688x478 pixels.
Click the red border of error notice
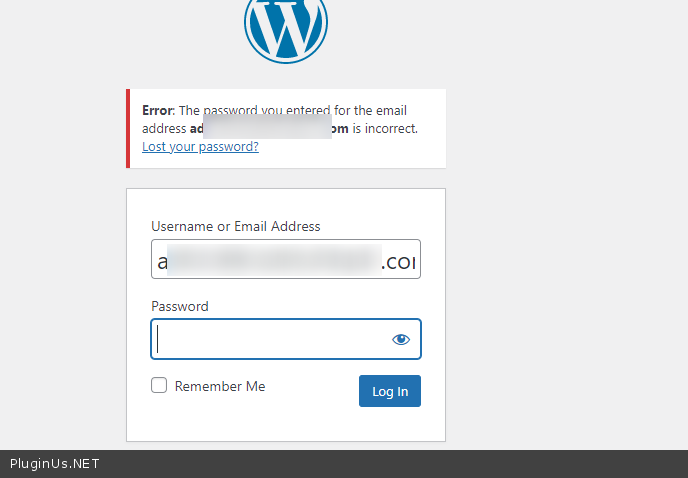pos(128,128)
